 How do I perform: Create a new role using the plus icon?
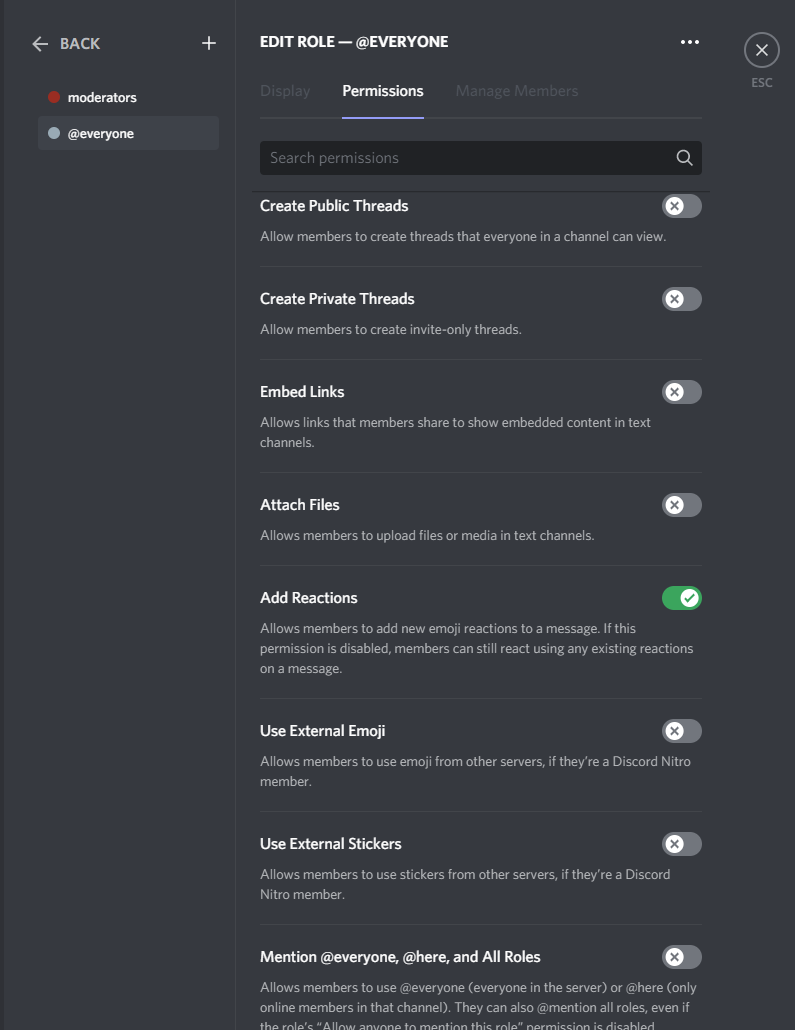(x=208, y=43)
